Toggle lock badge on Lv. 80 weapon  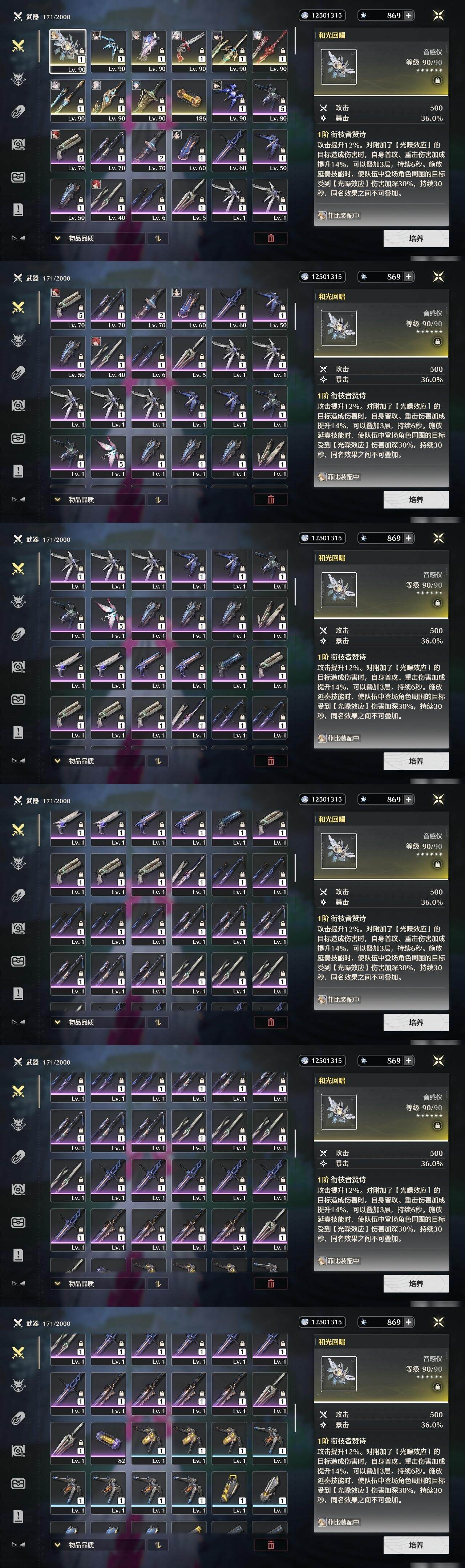[x=282, y=102]
